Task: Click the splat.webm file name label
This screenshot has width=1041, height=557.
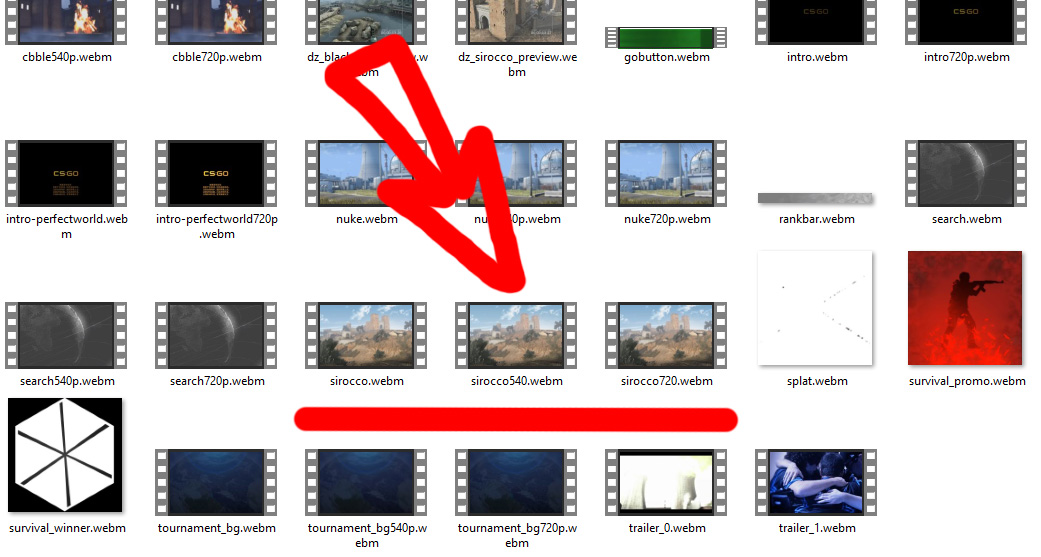Action: point(817,381)
